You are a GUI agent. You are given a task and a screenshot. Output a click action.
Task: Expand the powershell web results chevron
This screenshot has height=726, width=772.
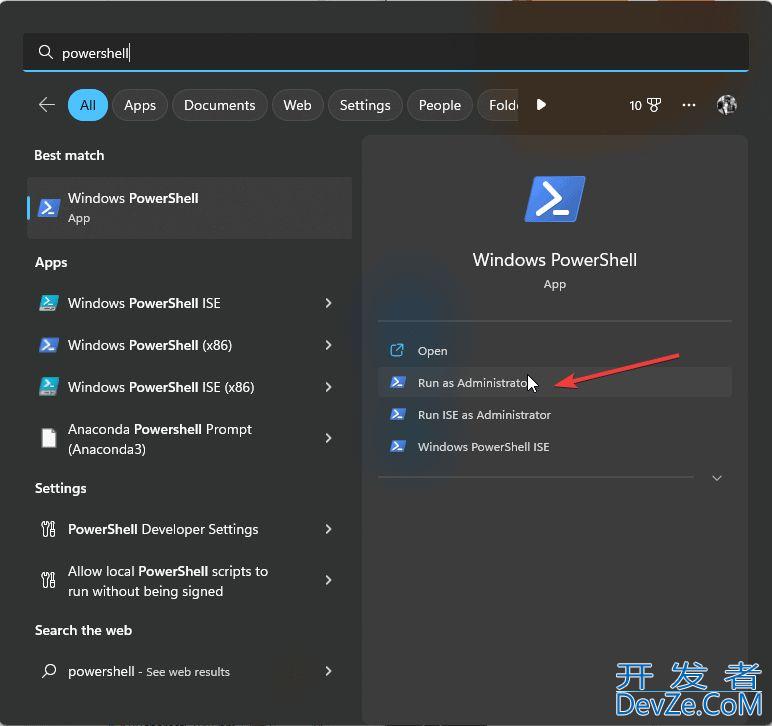point(328,672)
